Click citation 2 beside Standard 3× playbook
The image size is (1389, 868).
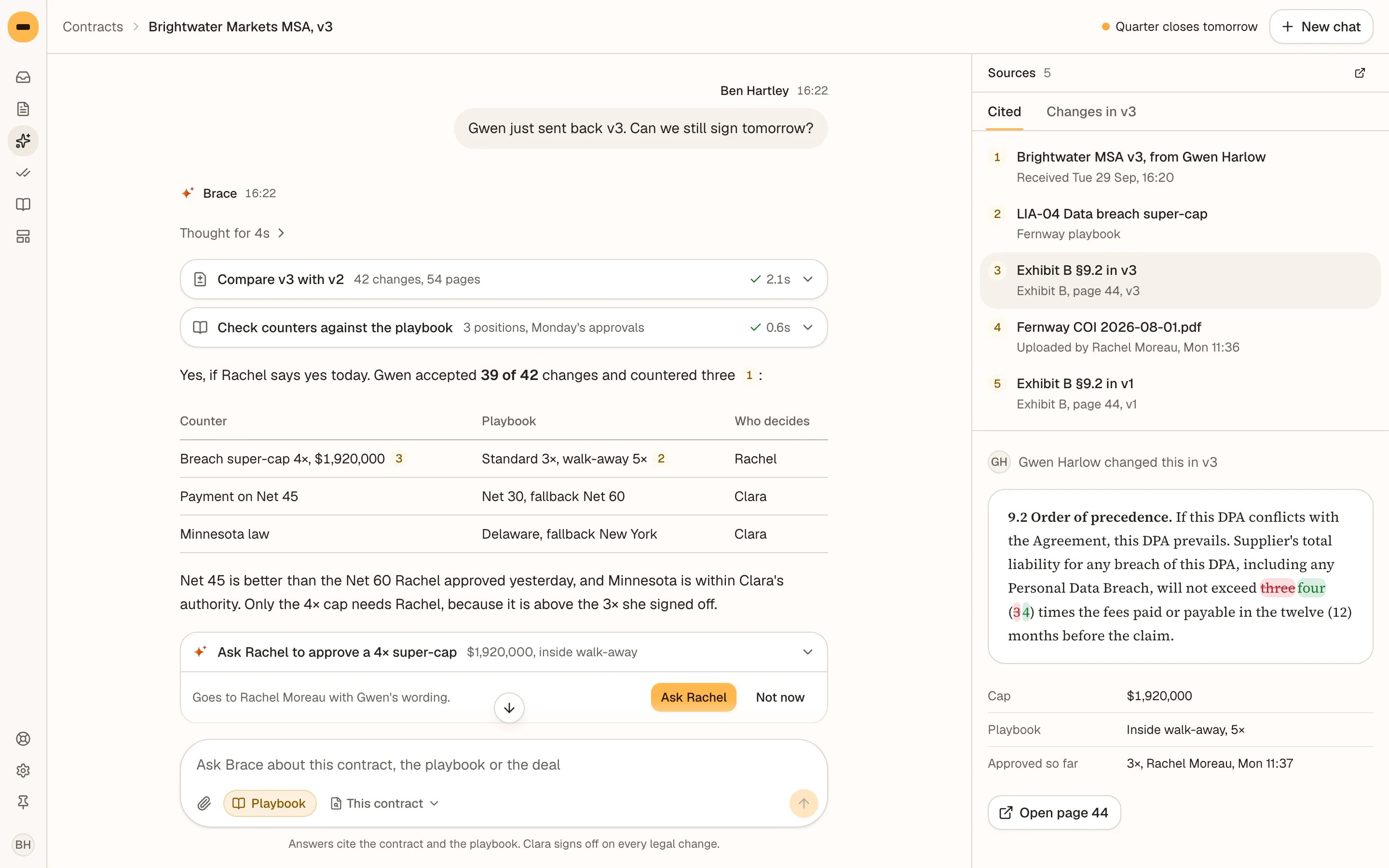(661, 459)
